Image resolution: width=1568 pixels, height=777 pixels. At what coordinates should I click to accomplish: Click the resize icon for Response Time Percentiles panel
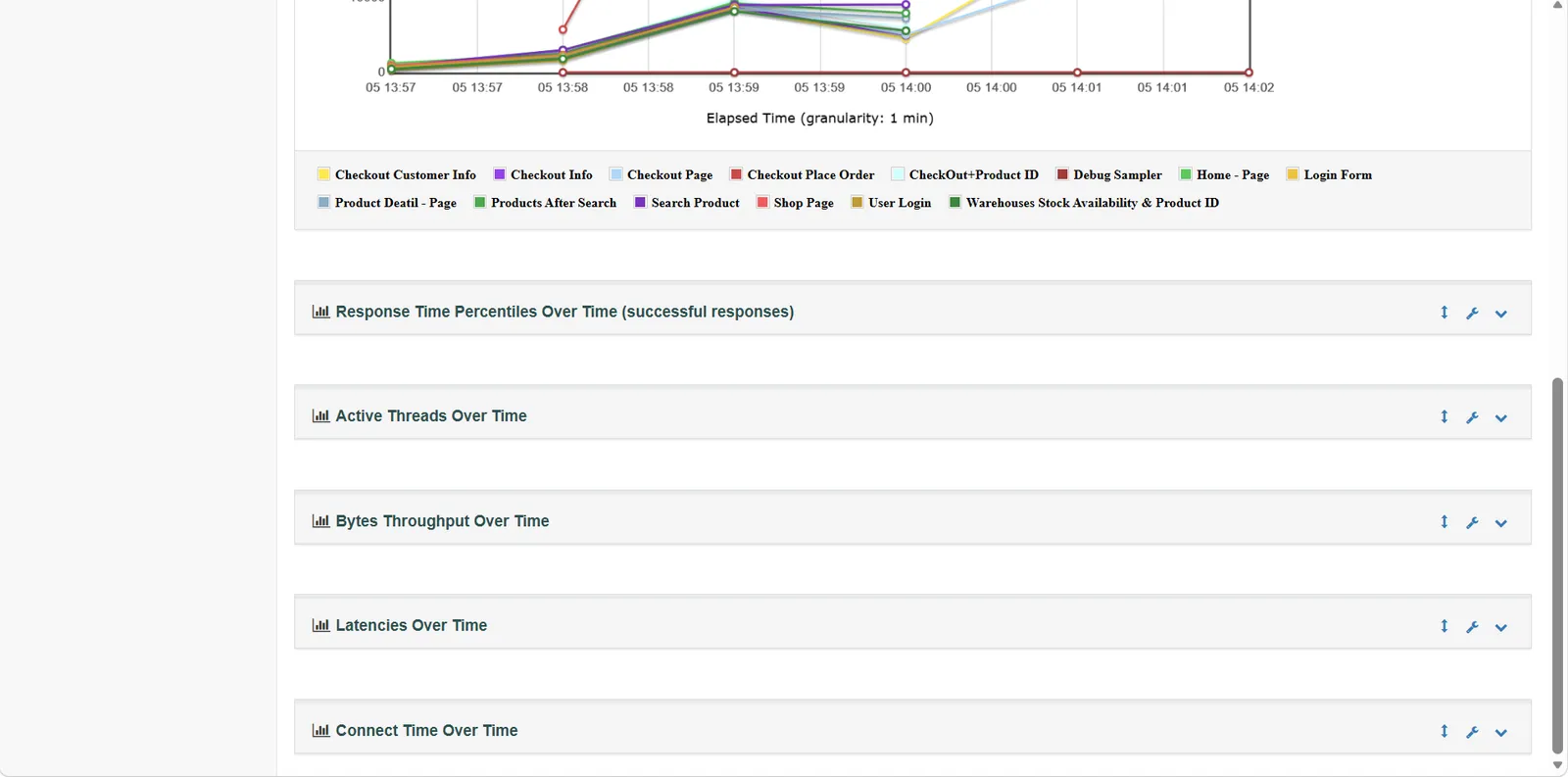pos(1444,313)
